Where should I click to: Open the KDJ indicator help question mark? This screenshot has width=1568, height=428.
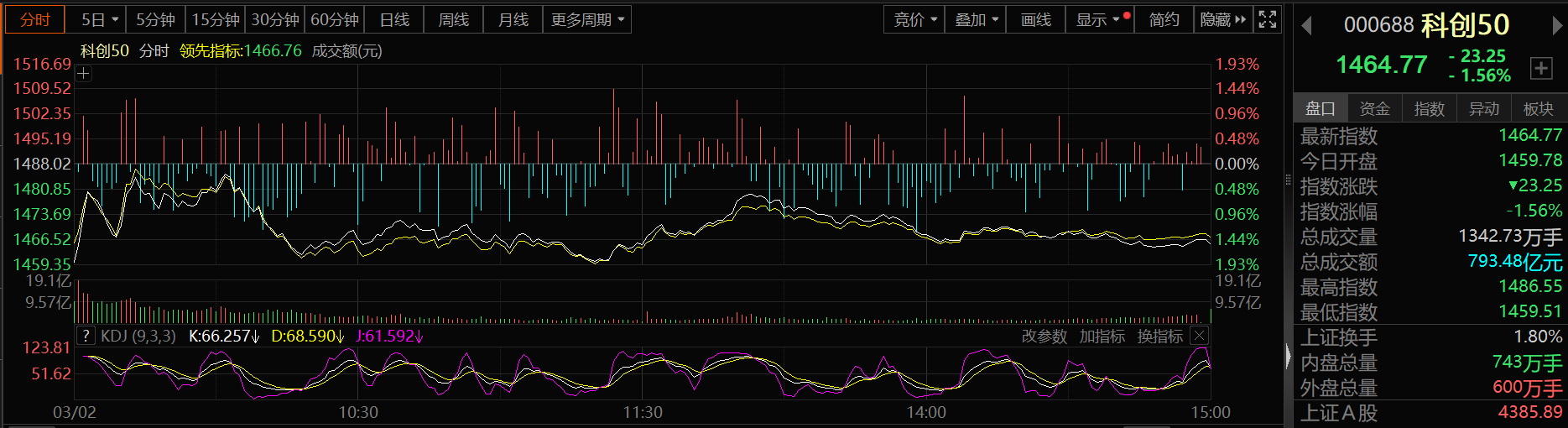pyautogui.click(x=86, y=336)
